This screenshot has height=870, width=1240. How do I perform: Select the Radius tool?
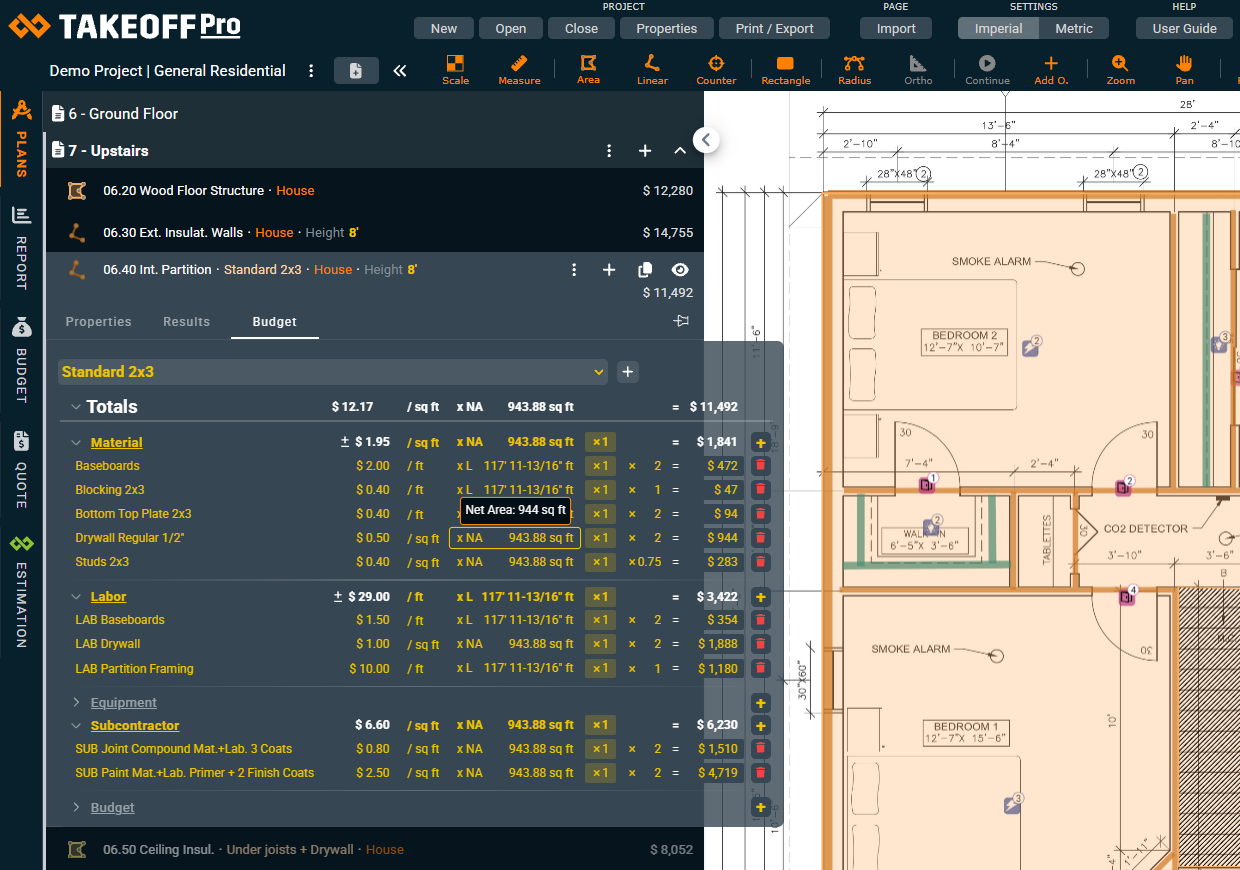click(x=854, y=69)
